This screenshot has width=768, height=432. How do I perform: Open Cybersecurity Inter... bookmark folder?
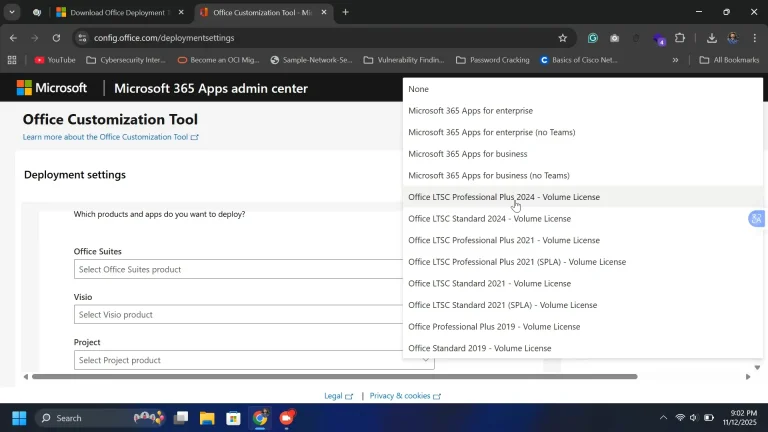126,60
